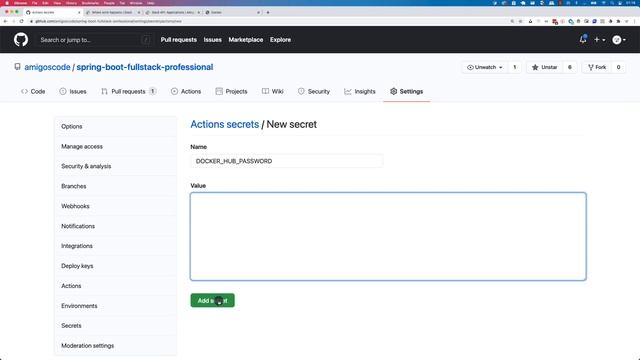View the stargazers count 6
This screenshot has height=360, width=640.
[570, 67]
